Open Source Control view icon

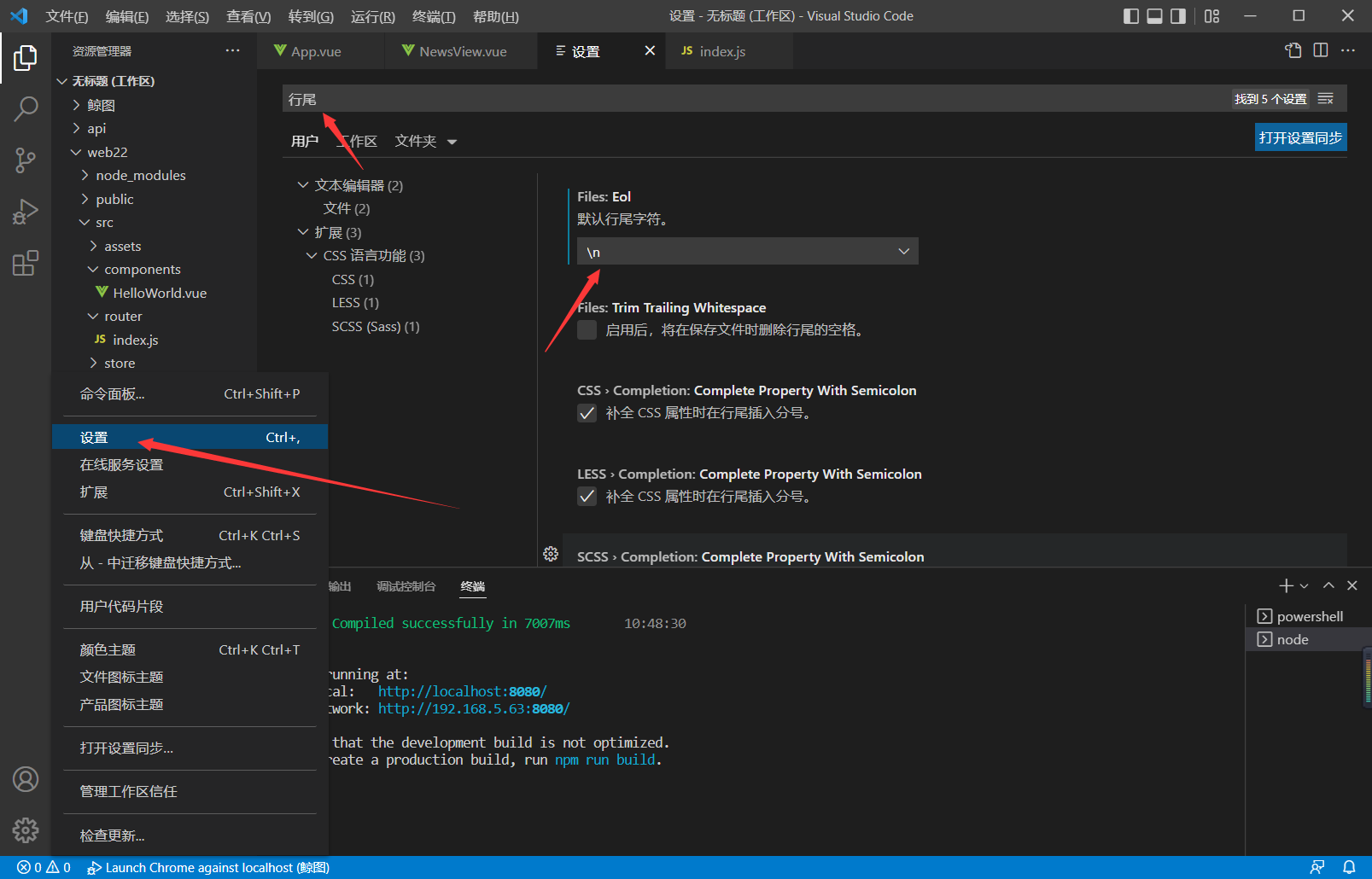tap(26, 160)
